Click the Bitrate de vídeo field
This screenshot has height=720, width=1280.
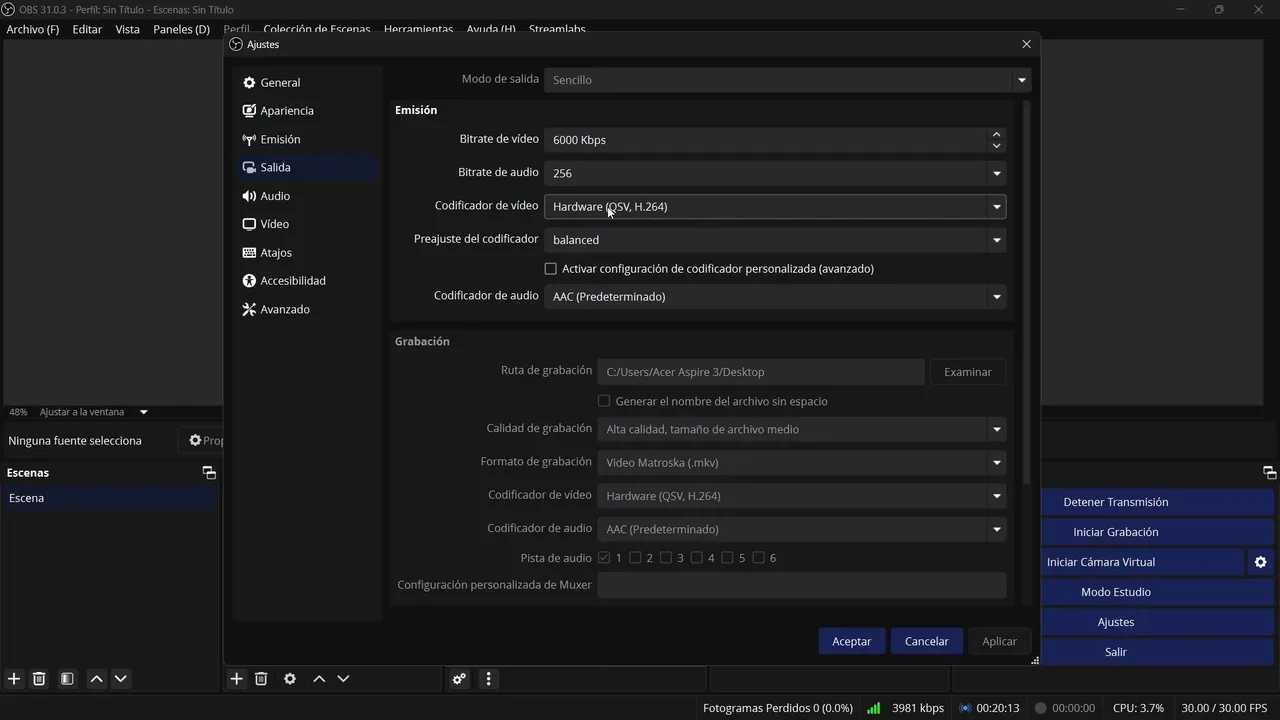click(x=765, y=140)
